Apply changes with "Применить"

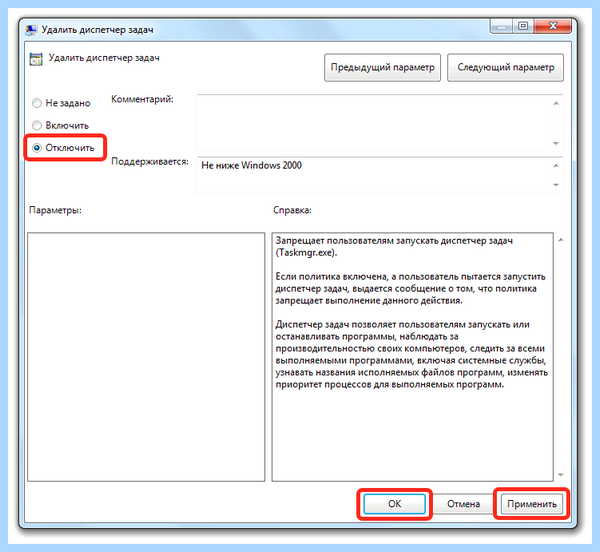pyautogui.click(x=532, y=504)
